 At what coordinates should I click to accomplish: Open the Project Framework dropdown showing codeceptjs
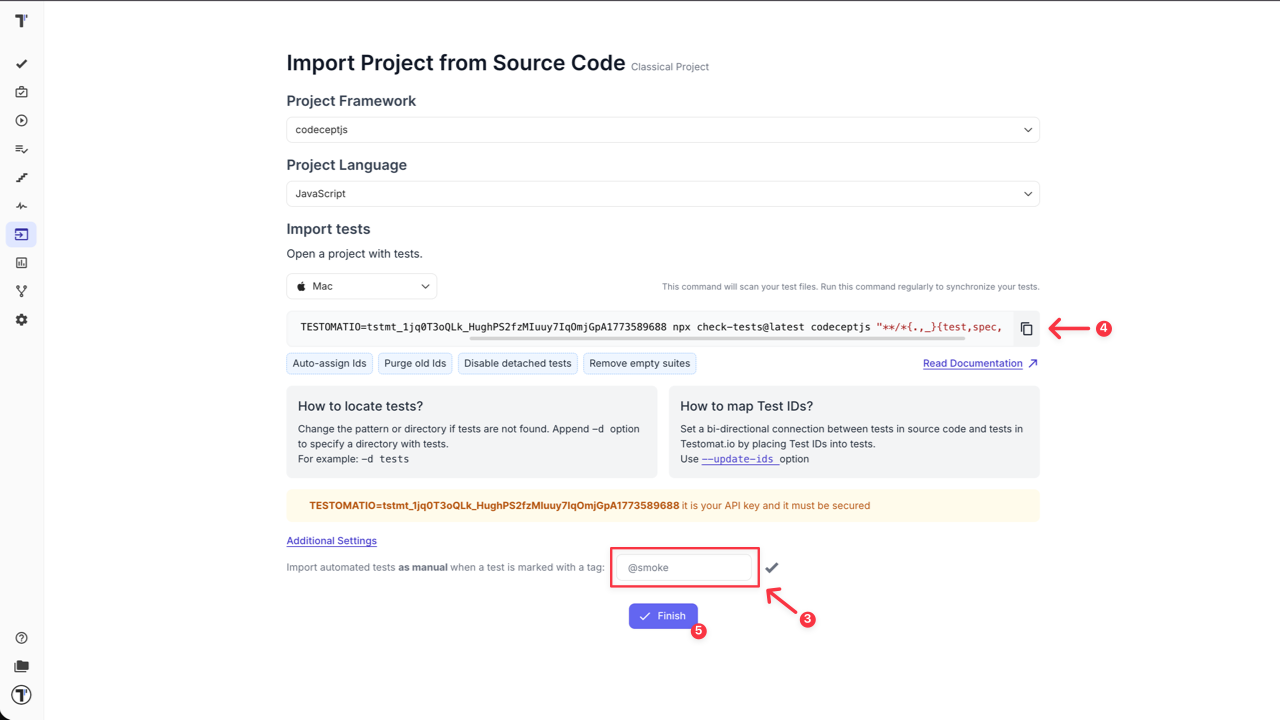tap(662, 129)
